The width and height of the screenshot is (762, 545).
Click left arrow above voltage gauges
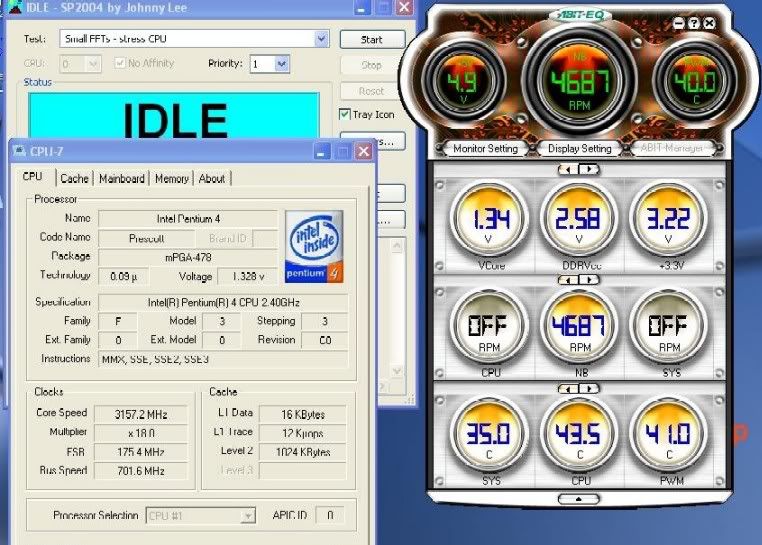568,169
